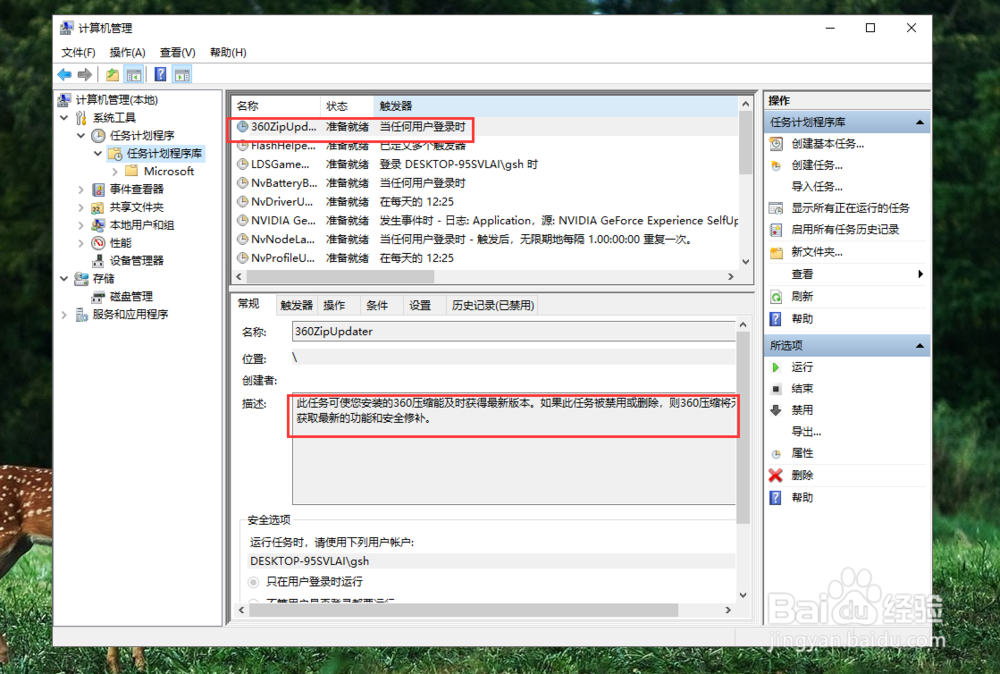Select 磁盘管理 in the tree
Screen dimensions: 1000x674
tap(131, 297)
